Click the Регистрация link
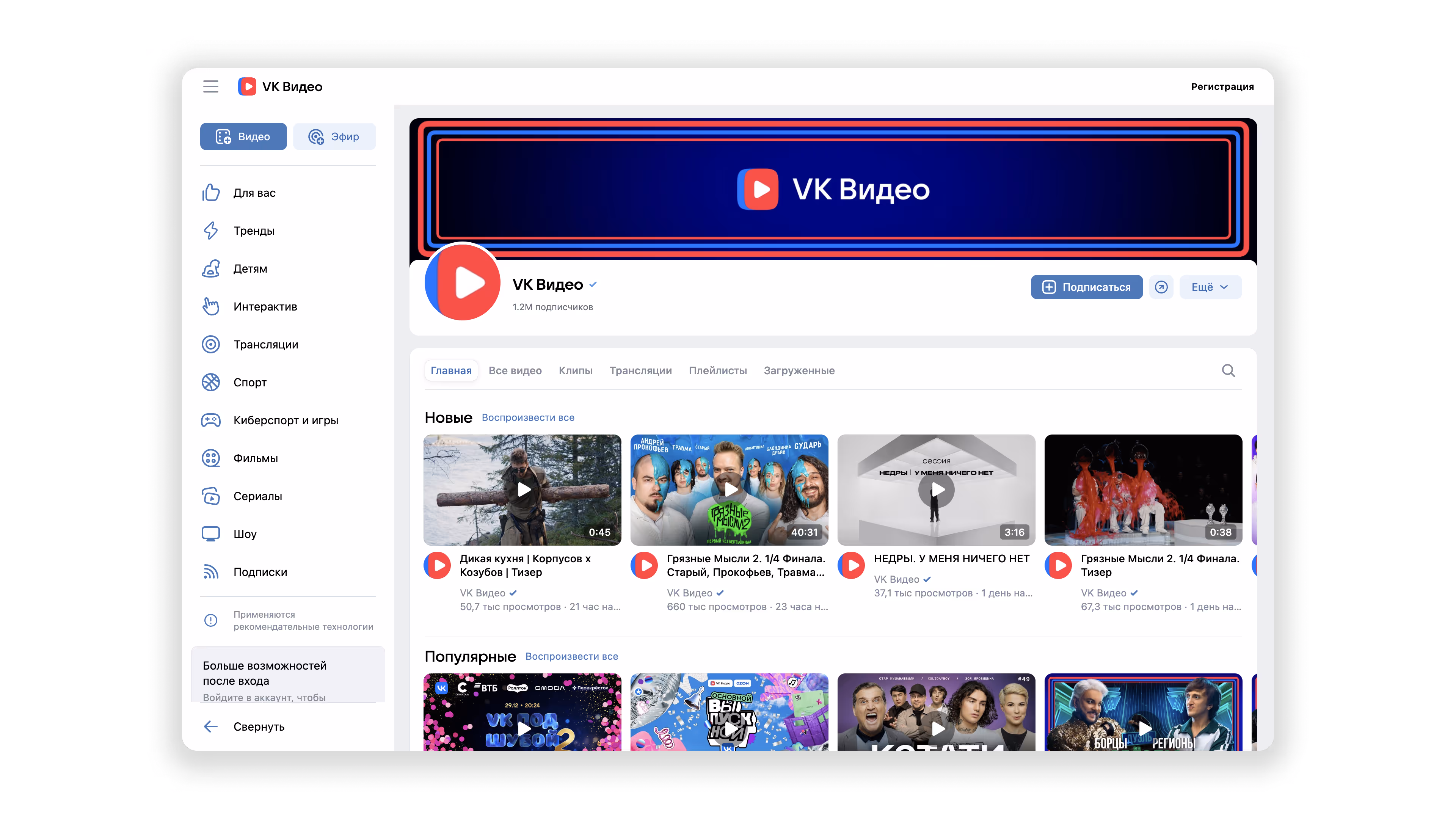1456x819 pixels. 1222,86
